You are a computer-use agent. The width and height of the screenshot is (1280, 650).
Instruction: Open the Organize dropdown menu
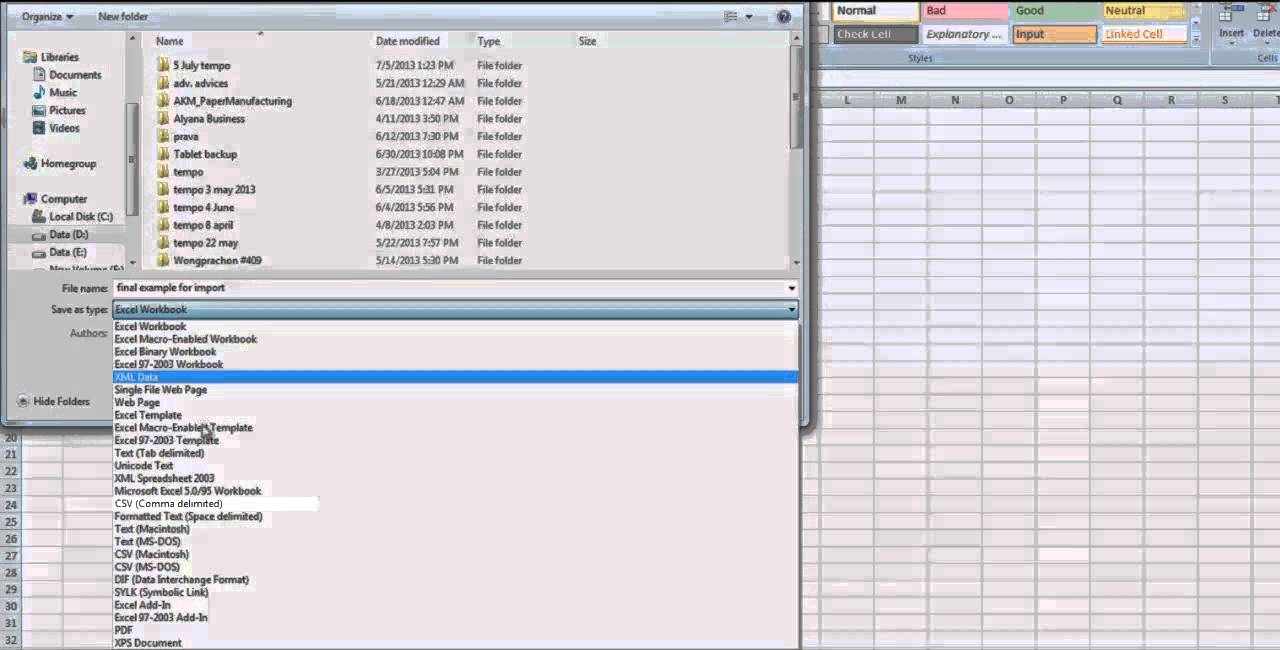point(47,17)
